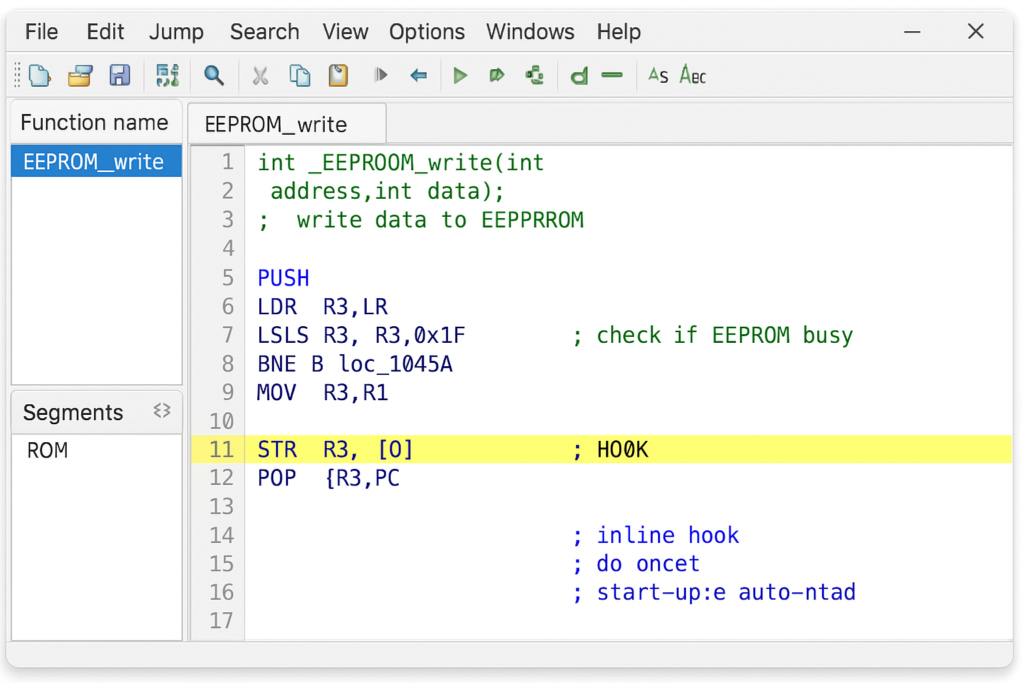Click the 'As' string toolbar icon
This screenshot has height=683, width=1024.
click(x=658, y=76)
